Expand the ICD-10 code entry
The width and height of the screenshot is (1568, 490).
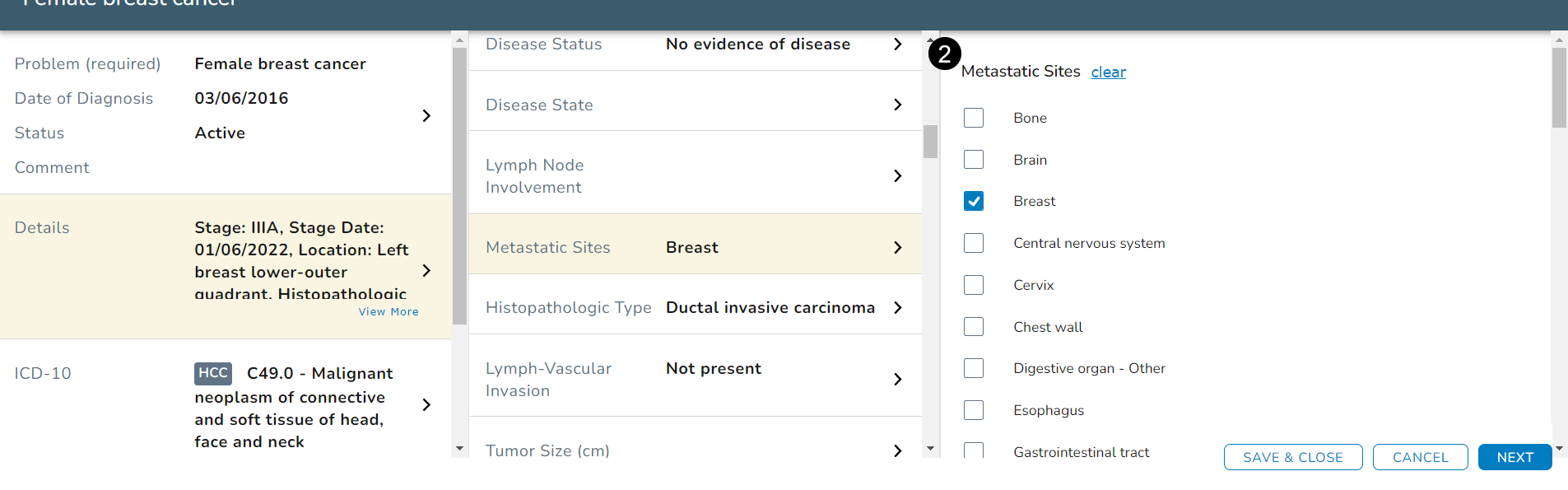click(x=426, y=404)
